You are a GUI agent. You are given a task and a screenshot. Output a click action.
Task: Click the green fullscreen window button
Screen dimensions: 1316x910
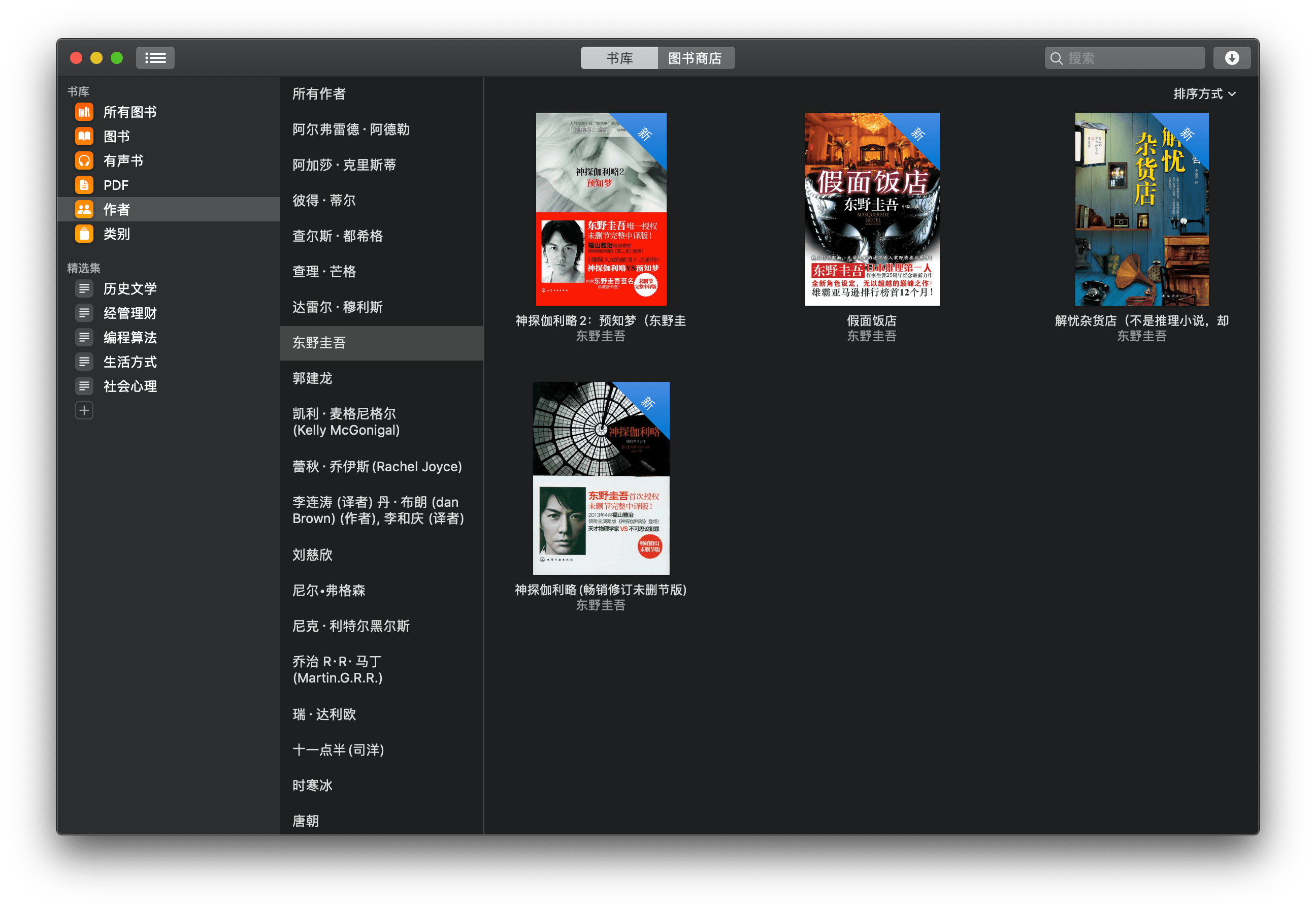click(x=117, y=58)
